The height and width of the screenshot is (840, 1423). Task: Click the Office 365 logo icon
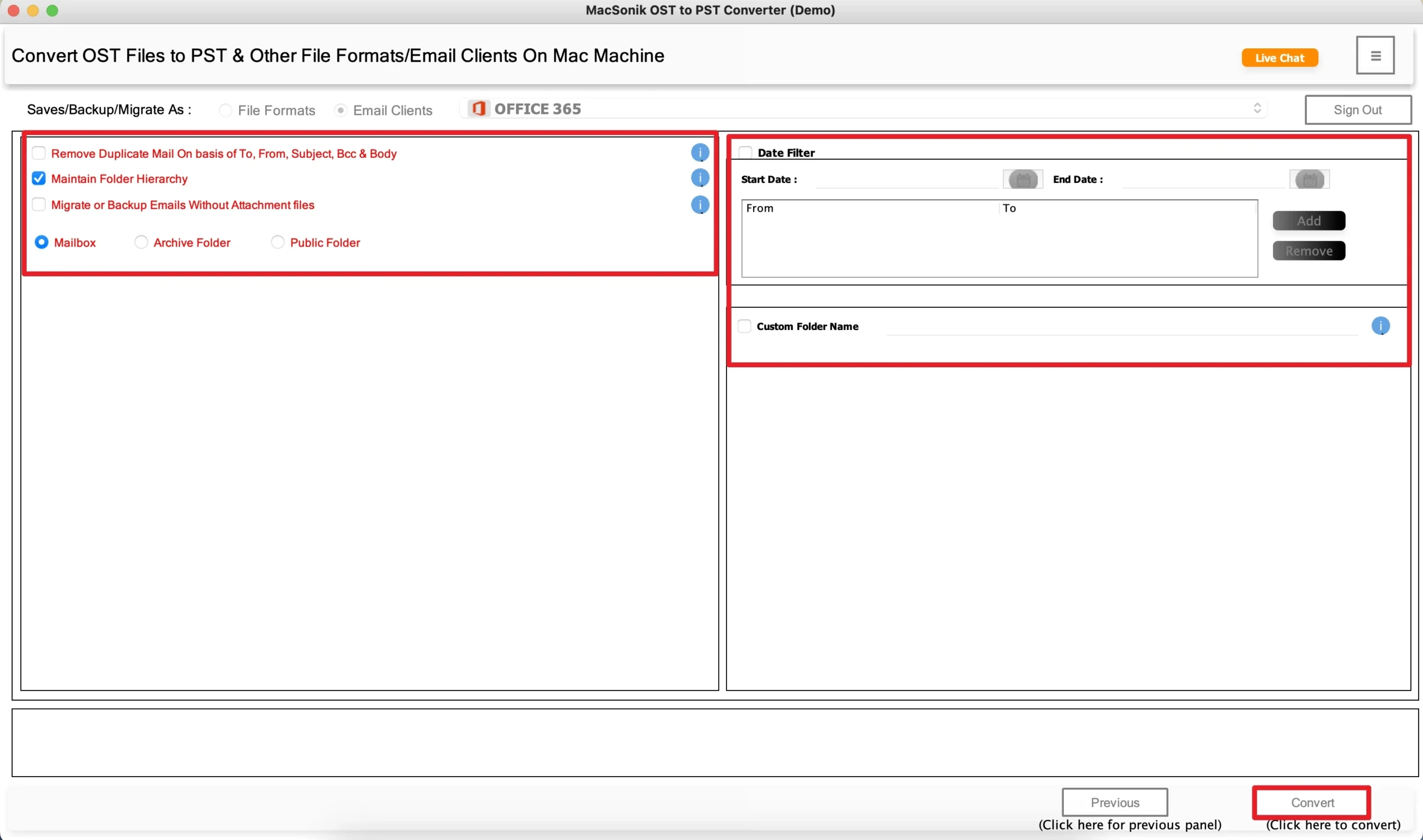479,108
